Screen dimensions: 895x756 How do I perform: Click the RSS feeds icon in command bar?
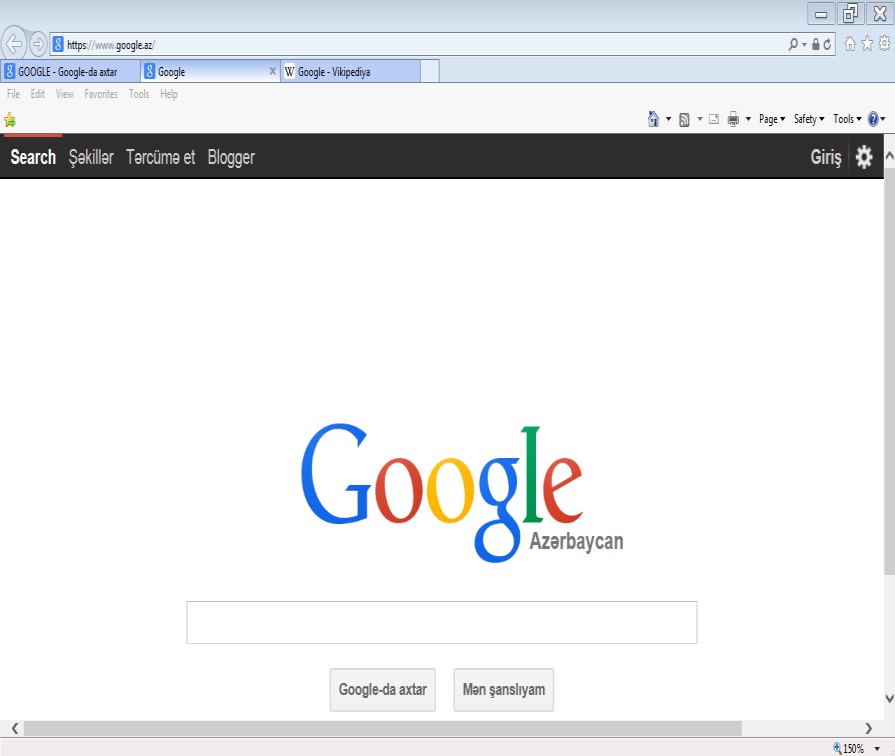(684, 119)
